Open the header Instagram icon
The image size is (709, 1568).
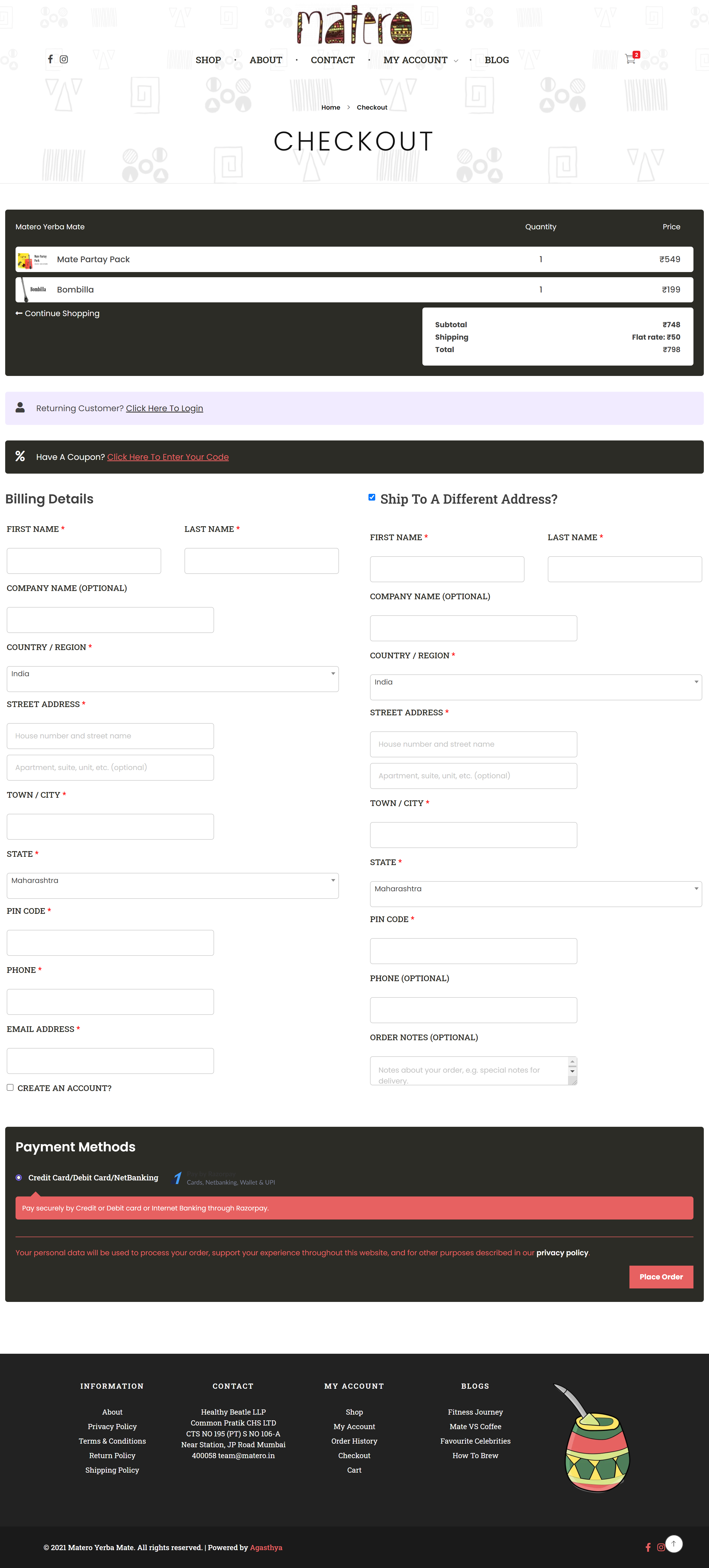64,59
